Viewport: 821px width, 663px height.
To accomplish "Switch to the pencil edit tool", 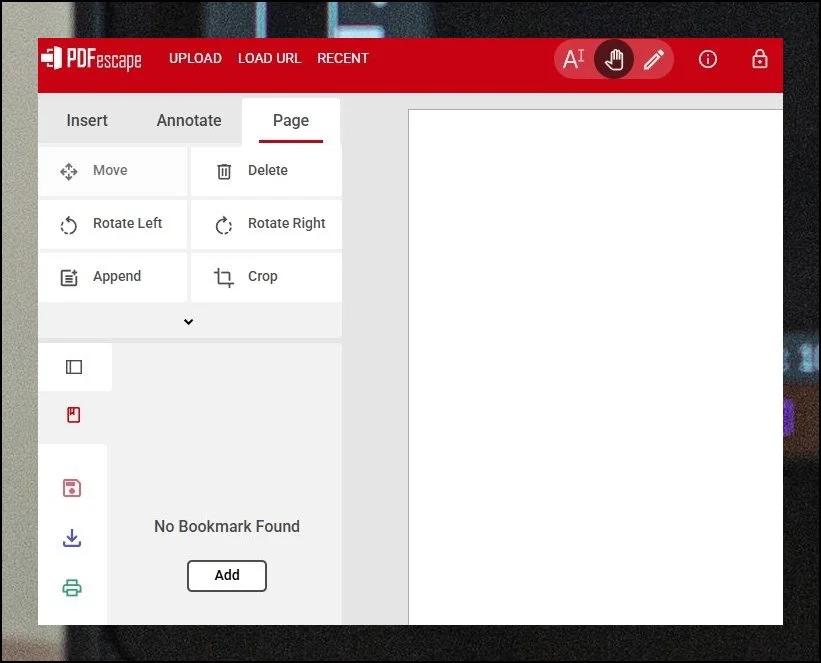I will (654, 60).
